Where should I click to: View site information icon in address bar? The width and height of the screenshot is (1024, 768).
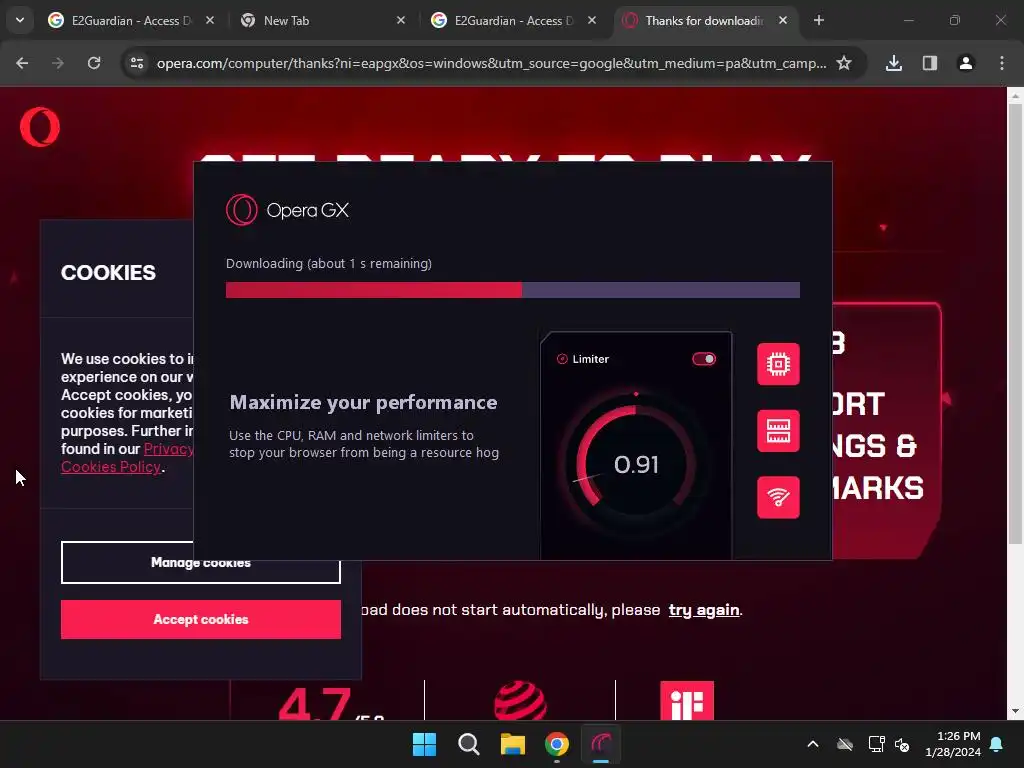[136, 63]
